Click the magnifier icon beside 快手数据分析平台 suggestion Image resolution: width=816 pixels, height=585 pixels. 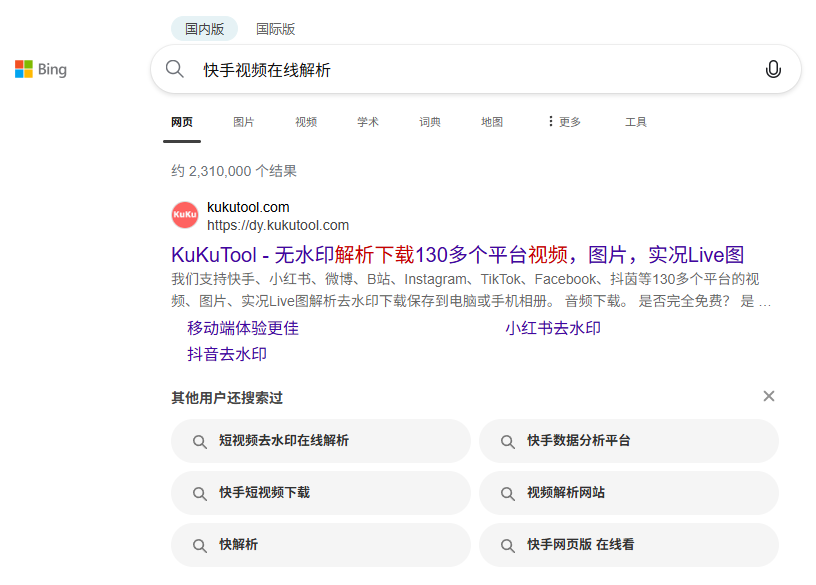pyautogui.click(x=509, y=441)
